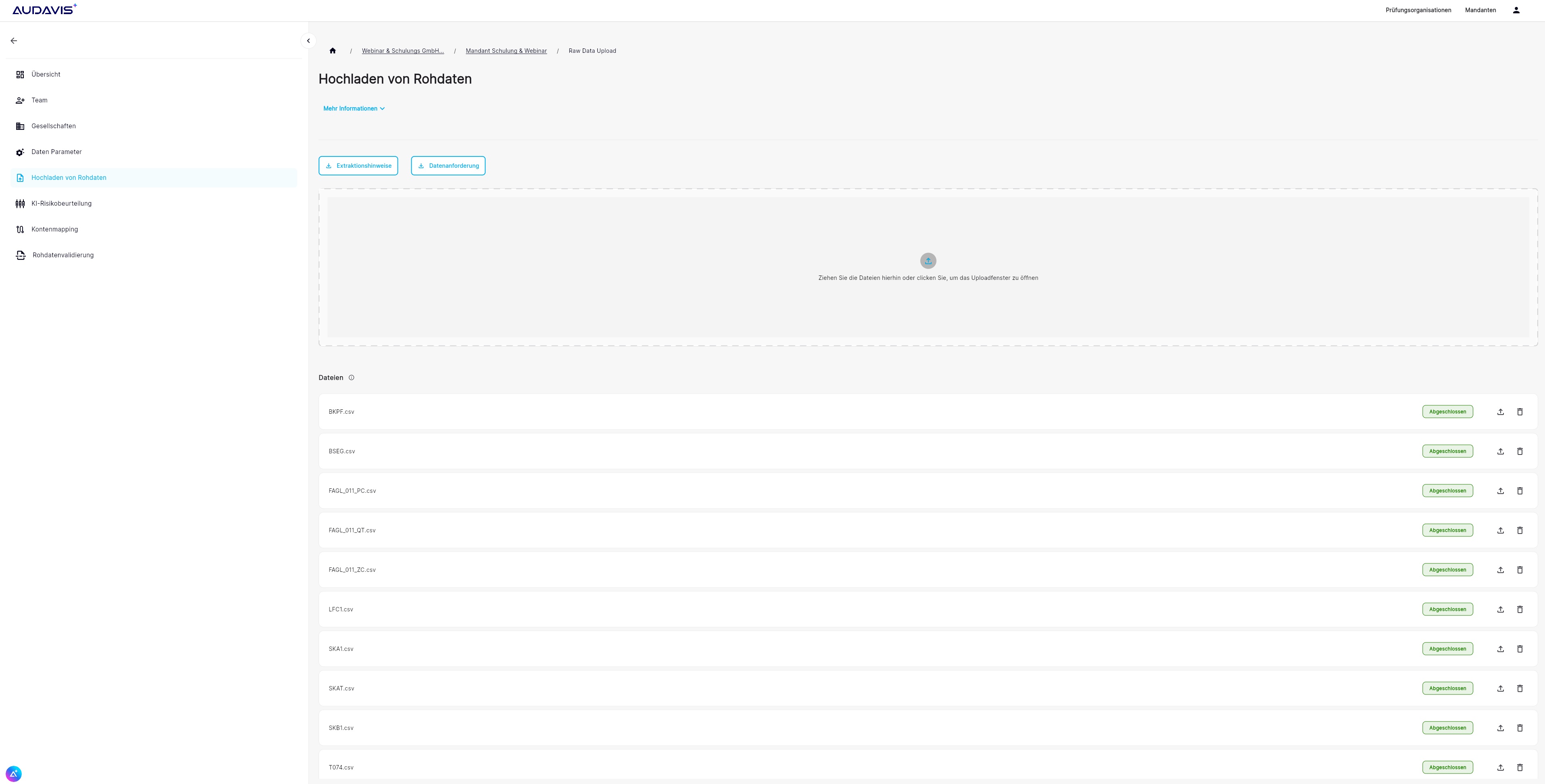
Task: Delete the FAGL_011_QT.csv file
Action: pos(1520,531)
